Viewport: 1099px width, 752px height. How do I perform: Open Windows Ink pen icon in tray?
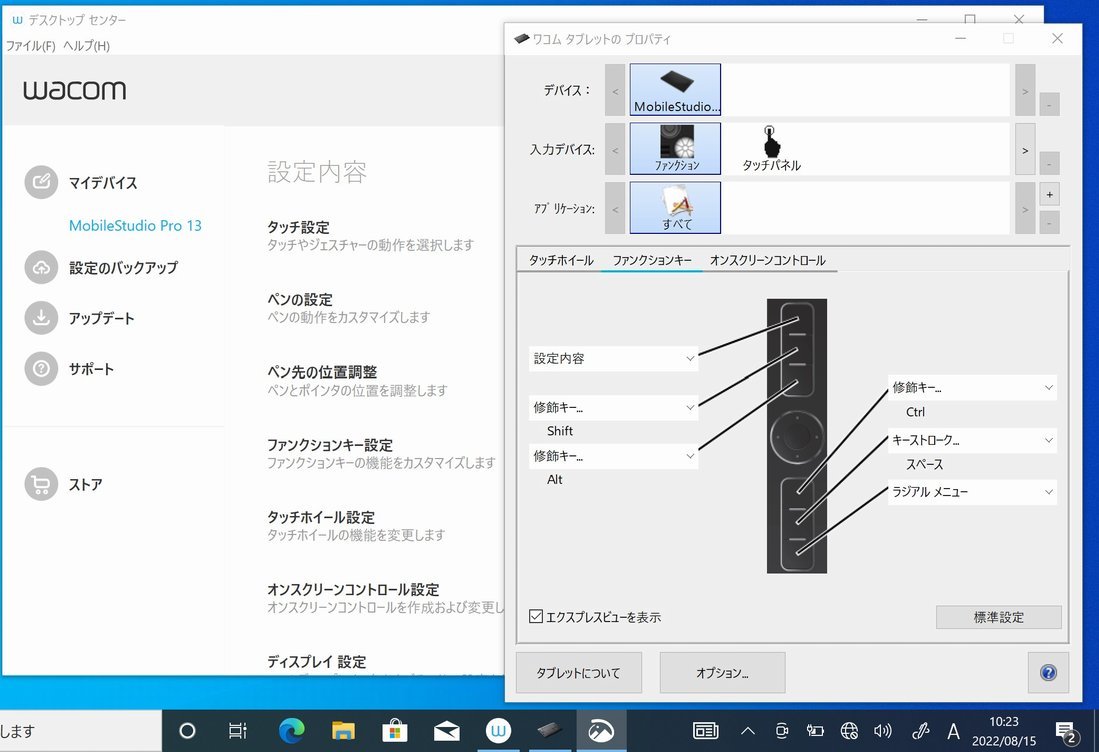click(x=920, y=731)
